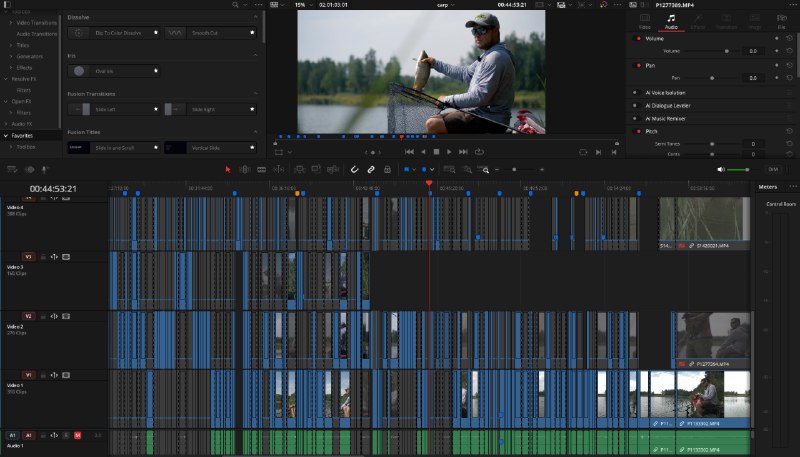Collapse the Open FX category
The width and height of the screenshot is (800, 457).
pyautogui.click(x=6, y=101)
